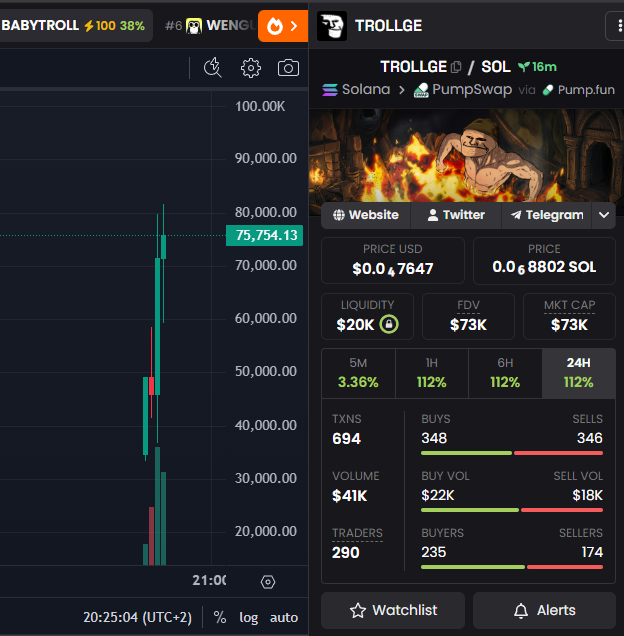
Task: Click the TROLLGE token banner image
Action: [466, 156]
